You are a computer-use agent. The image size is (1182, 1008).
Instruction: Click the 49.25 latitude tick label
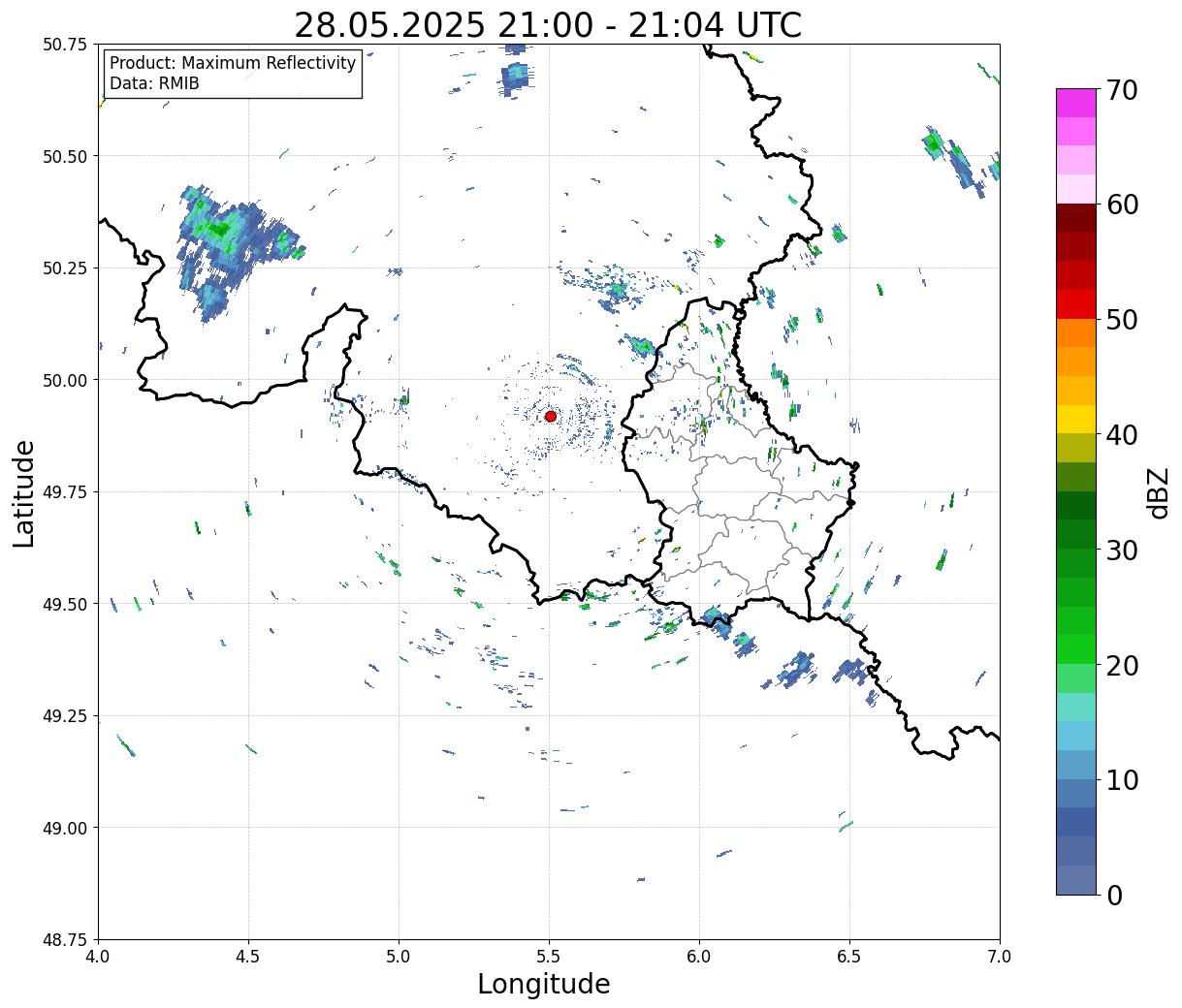pyautogui.click(x=65, y=716)
